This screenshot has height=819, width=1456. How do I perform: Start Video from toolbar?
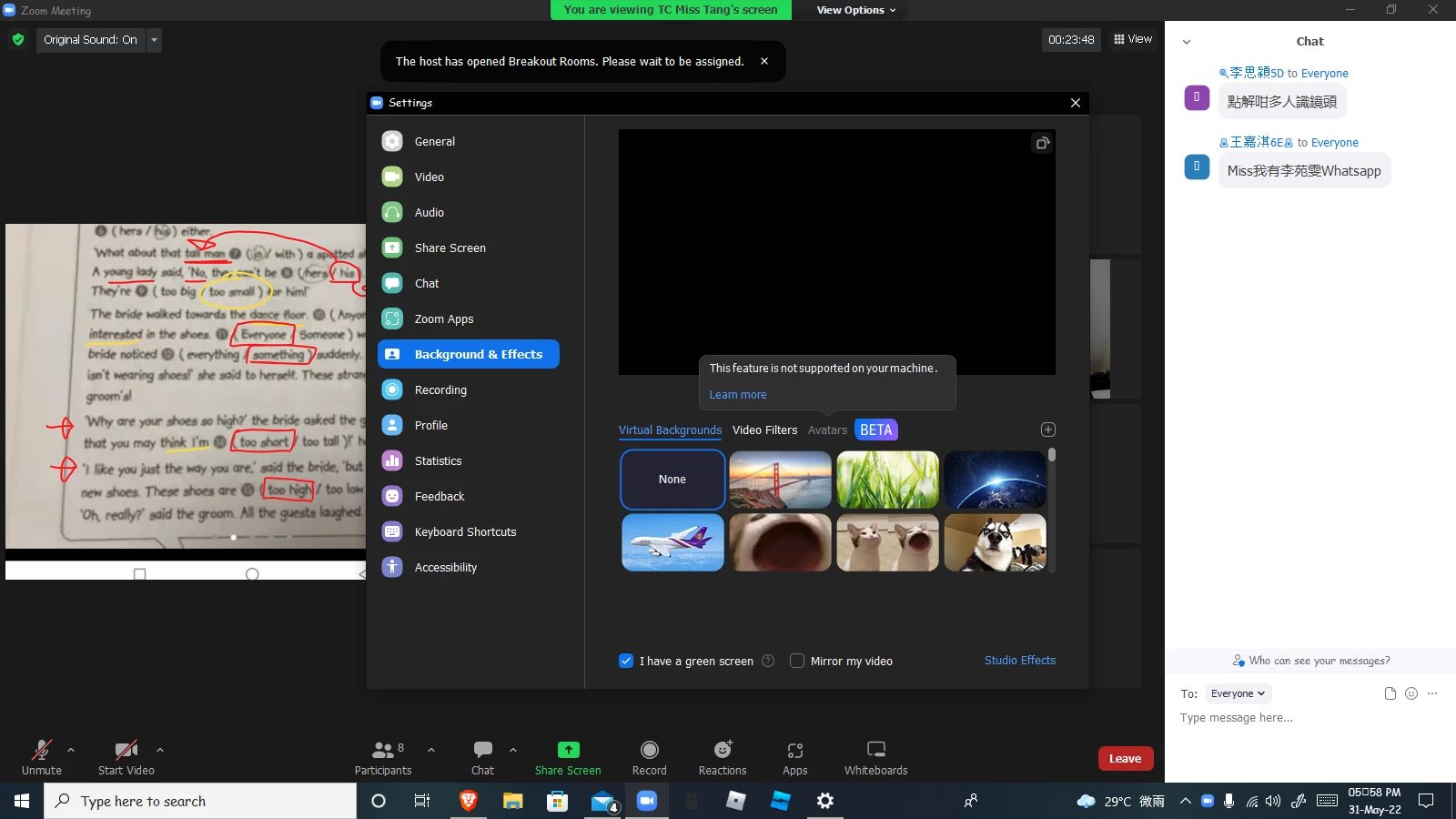pos(126,757)
